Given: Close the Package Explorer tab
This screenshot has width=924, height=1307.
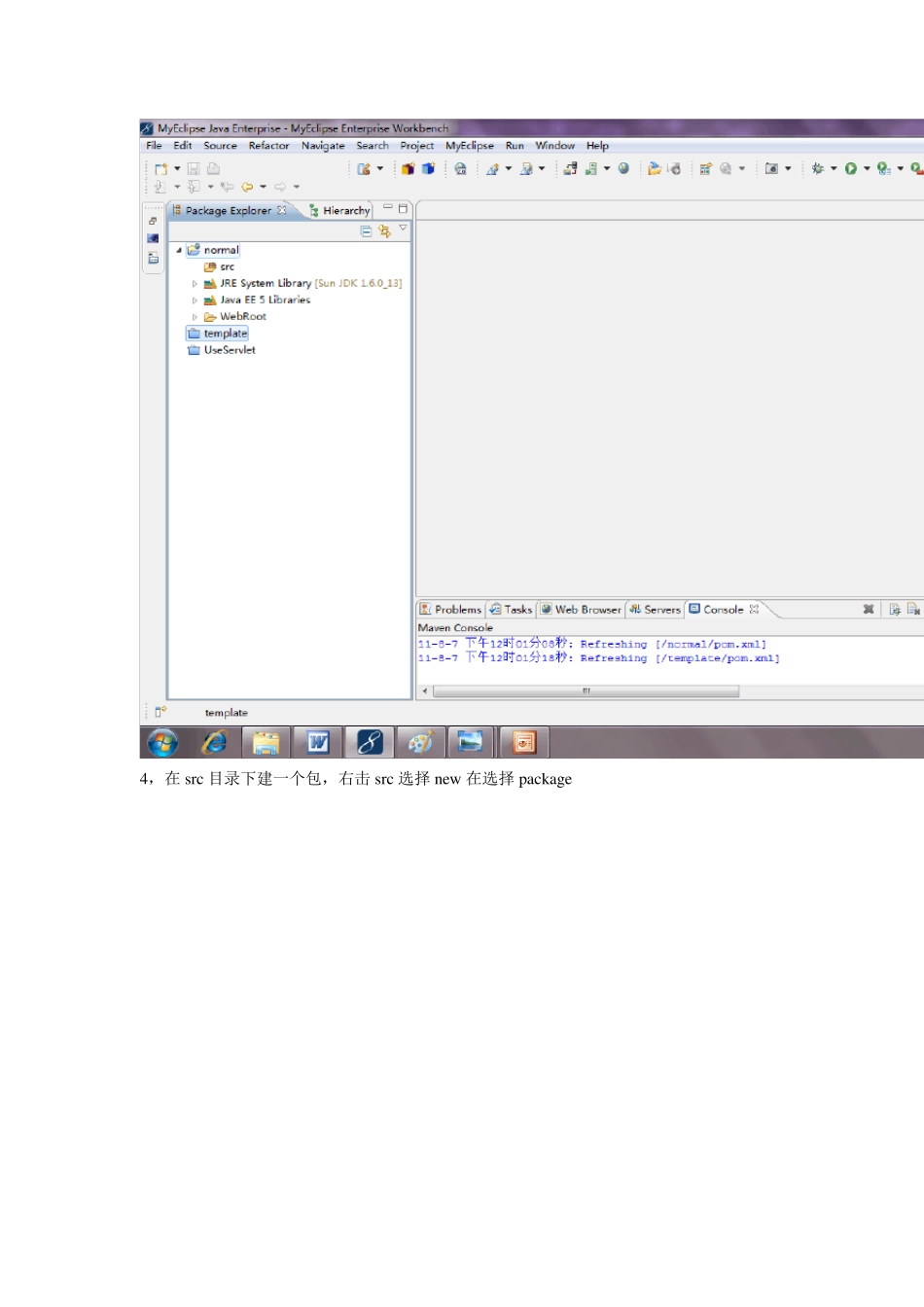Looking at the screenshot, I should (x=282, y=209).
